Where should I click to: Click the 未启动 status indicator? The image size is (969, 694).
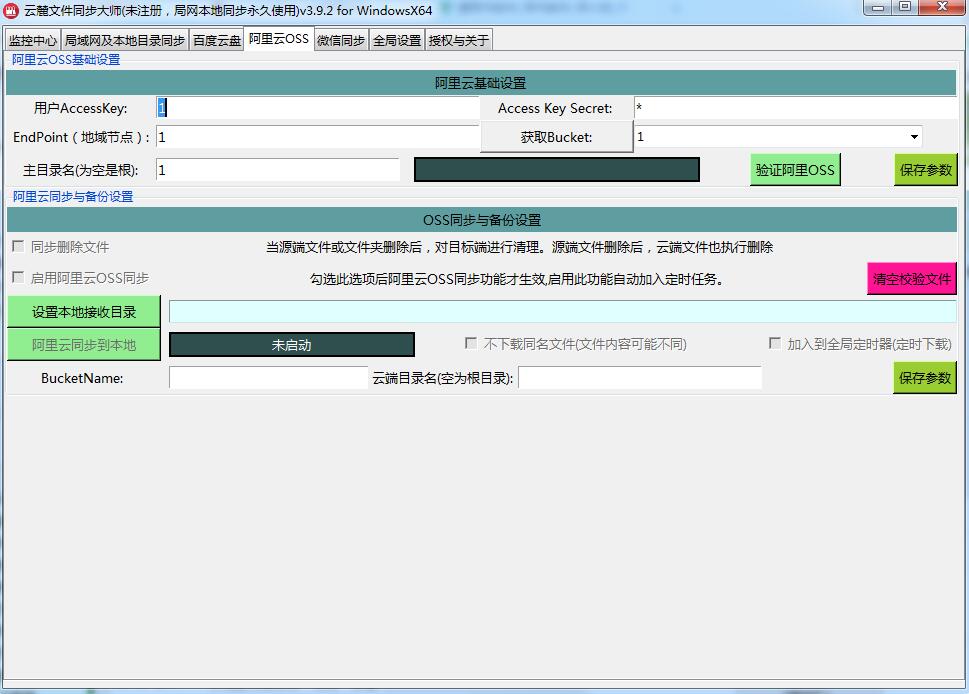tap(292, 345)
